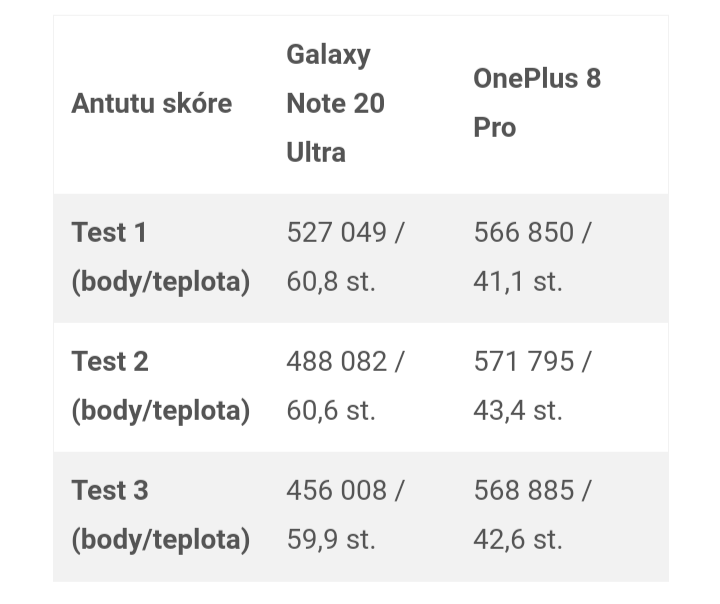
Task: Select the 488 082 score value
Action: coord(337,361)
